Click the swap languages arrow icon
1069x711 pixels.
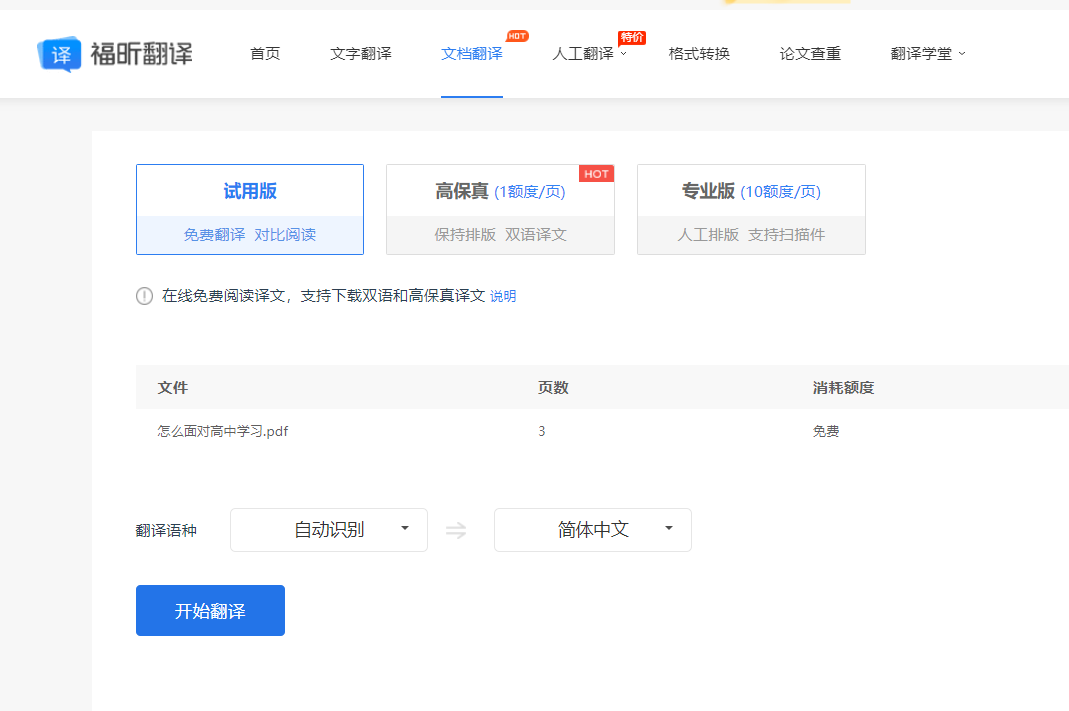tap(456, 530)
